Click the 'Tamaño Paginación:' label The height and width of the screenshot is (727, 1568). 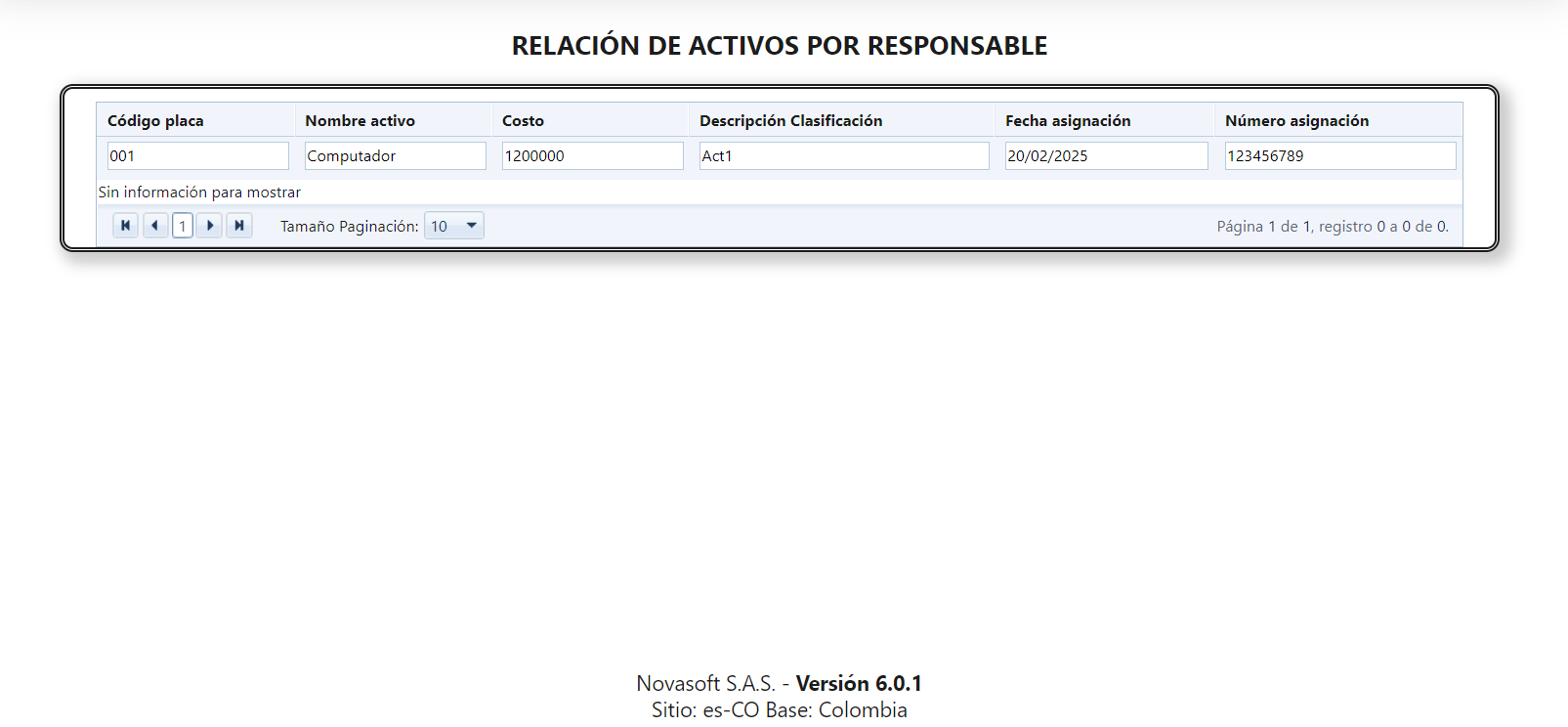(350, 226)
